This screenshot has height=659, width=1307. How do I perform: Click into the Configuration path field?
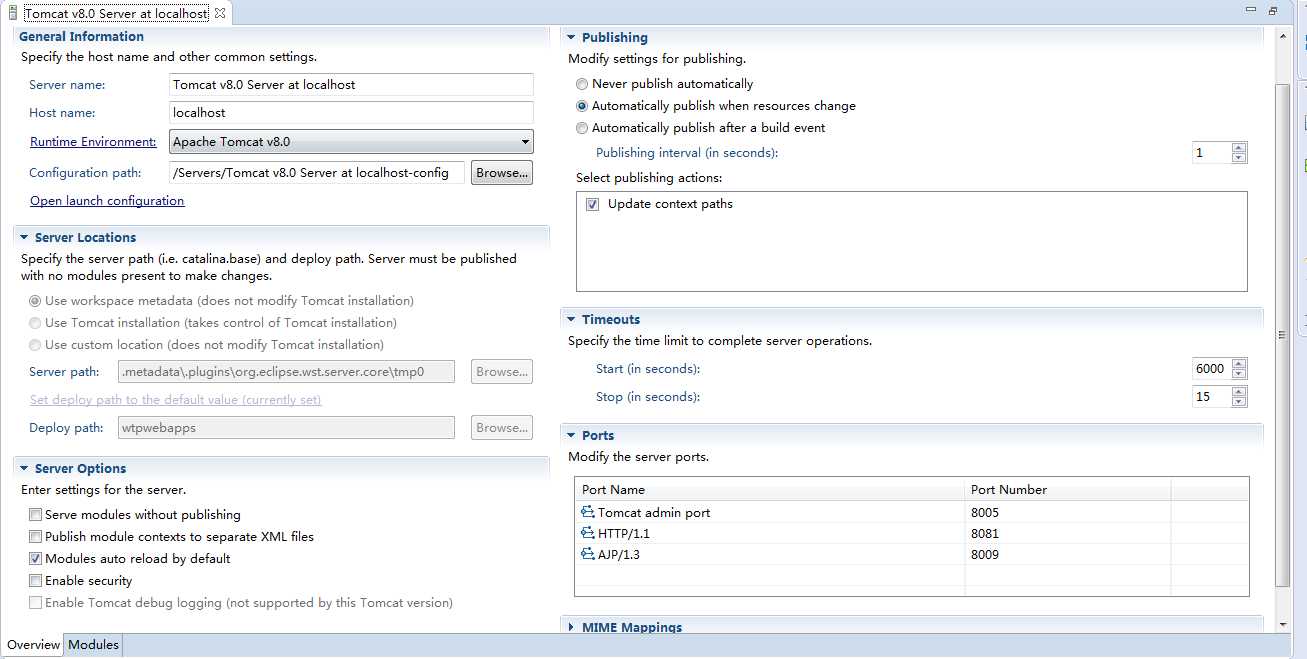pos(317,173)
